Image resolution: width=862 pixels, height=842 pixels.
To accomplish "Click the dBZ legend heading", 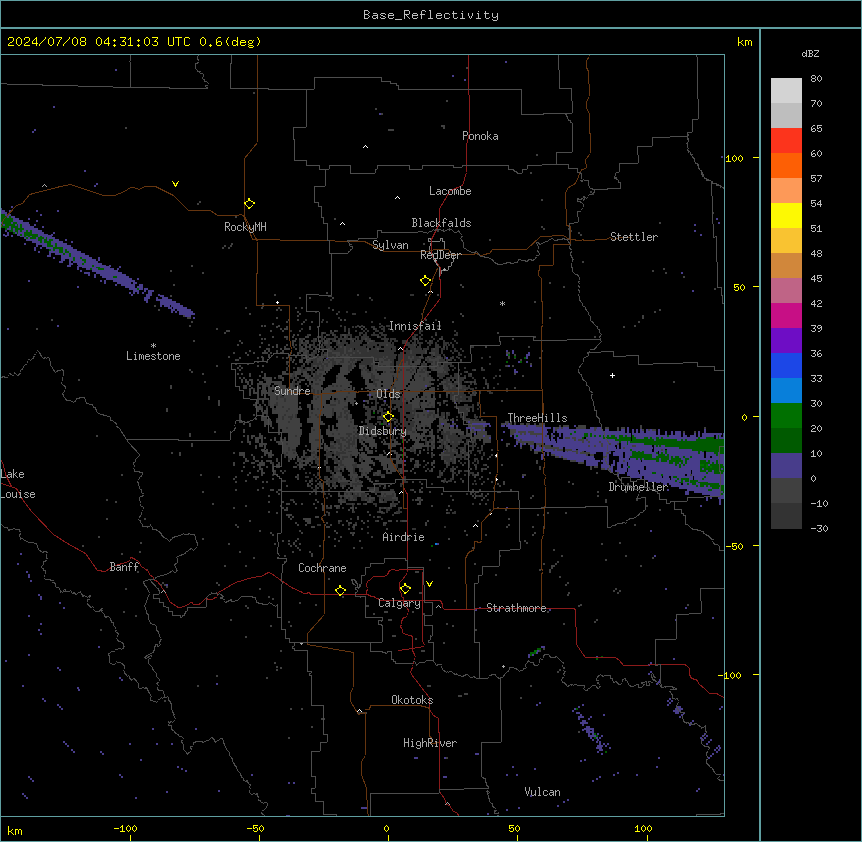I will click(x=810, y=54).
